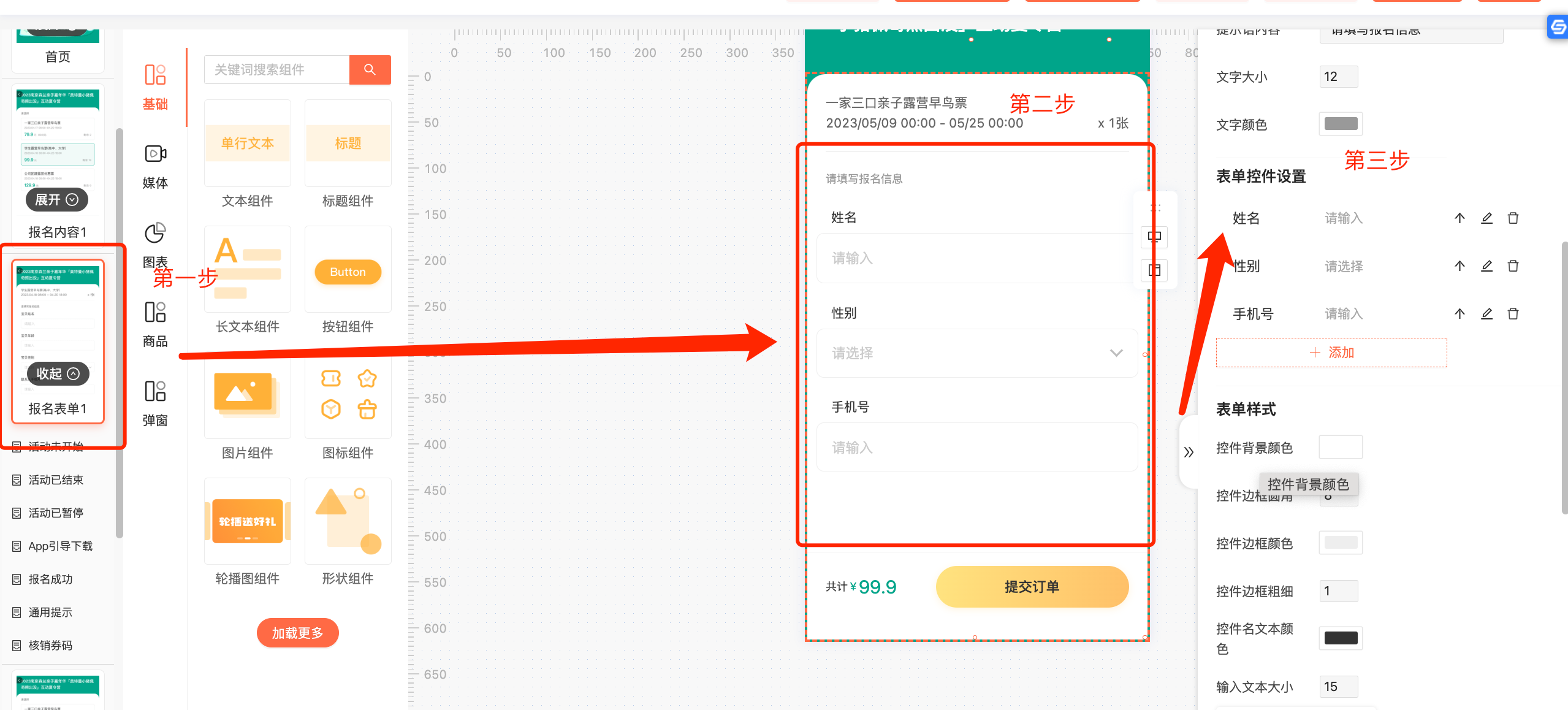Delete the 姓名 form control
The width and height of the screenshot is (1568, 710).
[x=1513, y=218]
